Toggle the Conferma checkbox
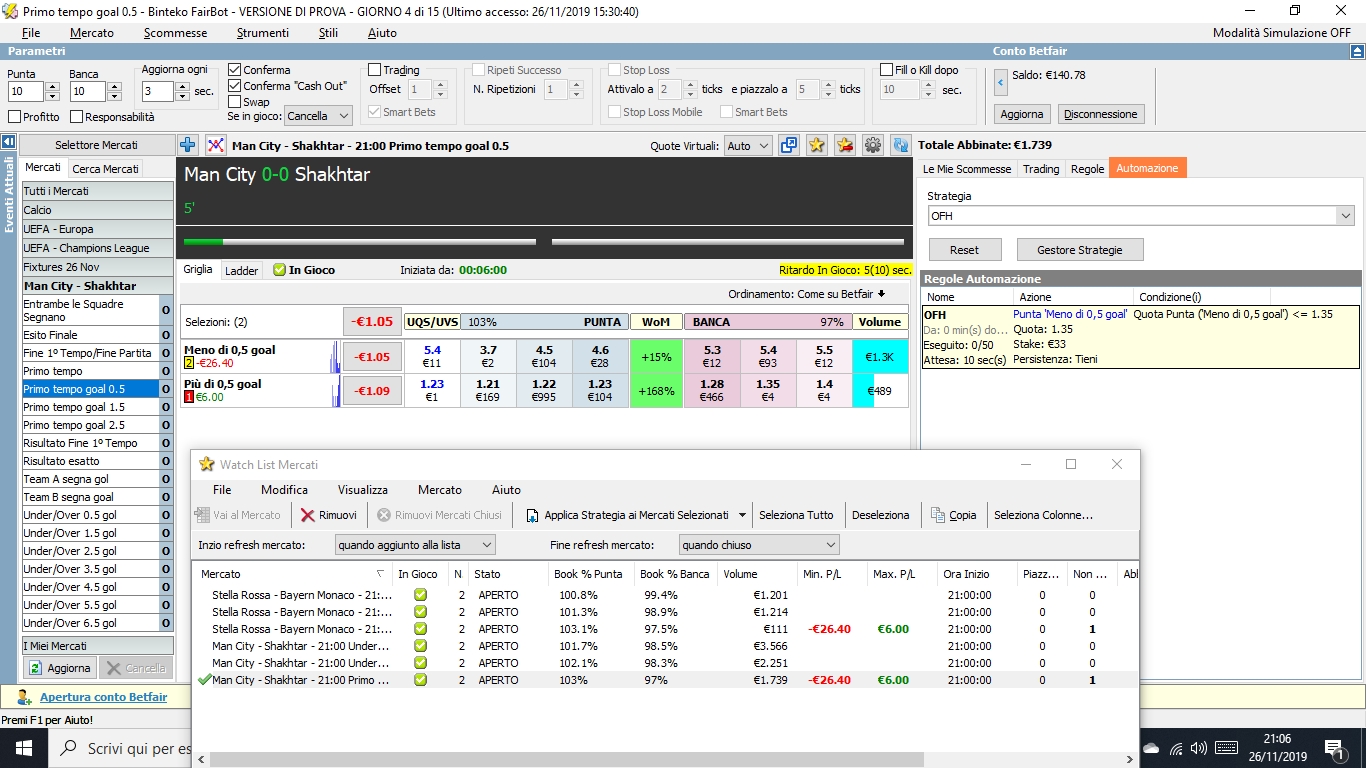The image size is (1366, 768). 234,70
